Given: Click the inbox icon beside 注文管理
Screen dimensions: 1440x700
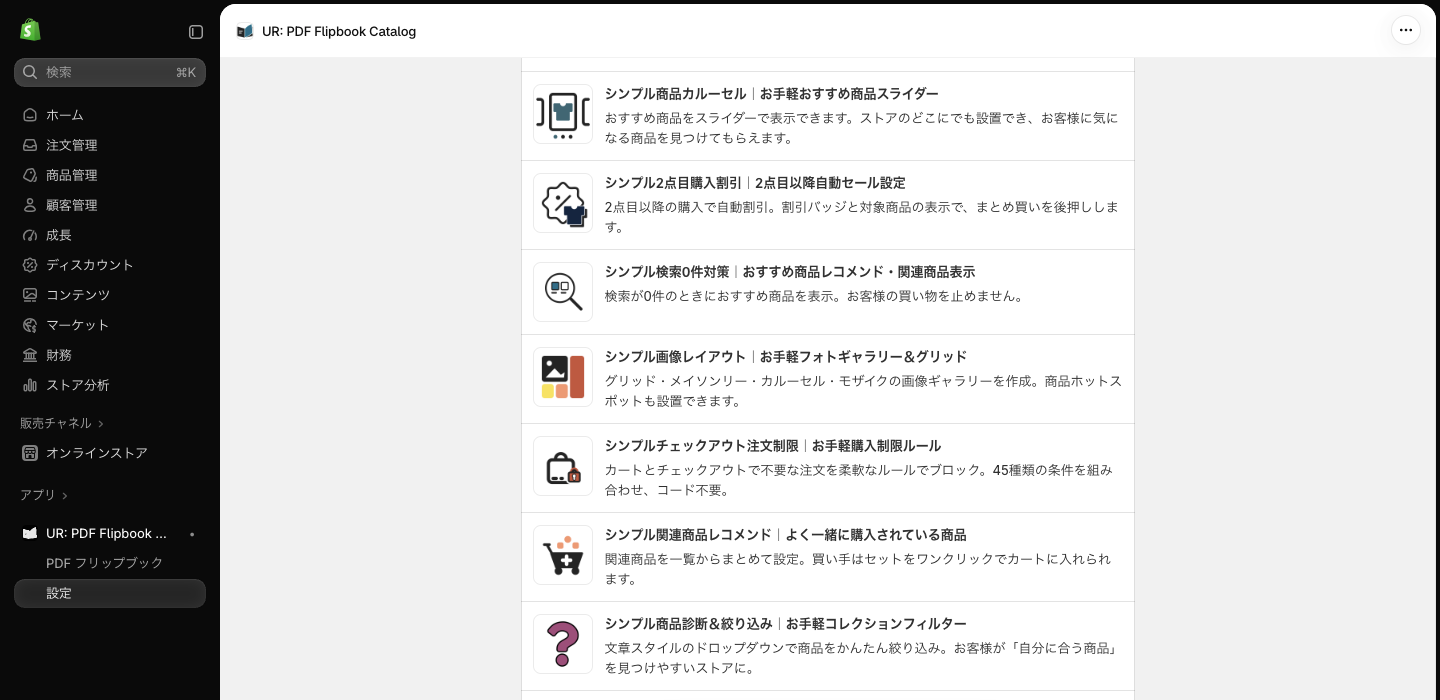Looking at the screenshot, I should [30, 145].
